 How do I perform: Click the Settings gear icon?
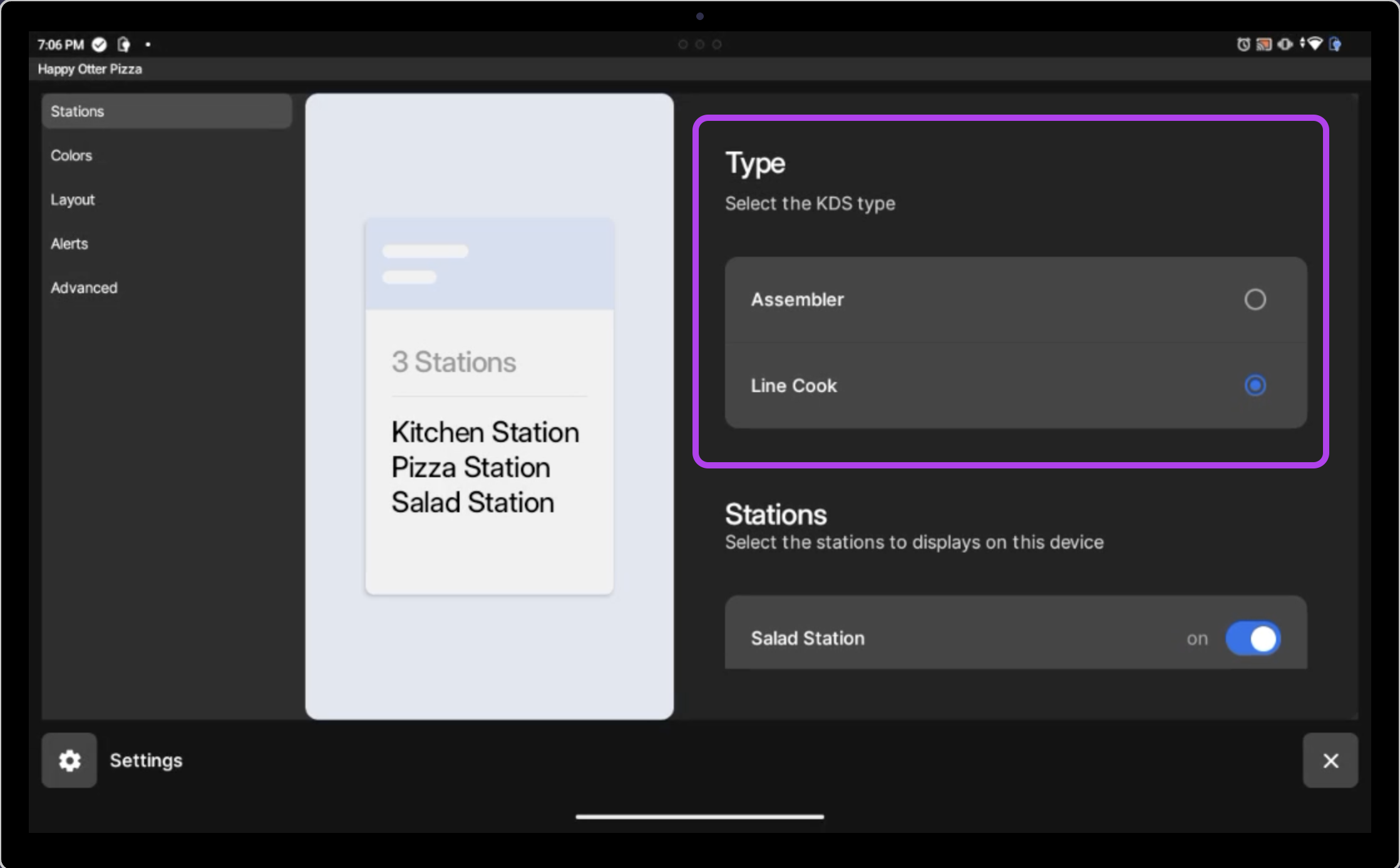69,760
